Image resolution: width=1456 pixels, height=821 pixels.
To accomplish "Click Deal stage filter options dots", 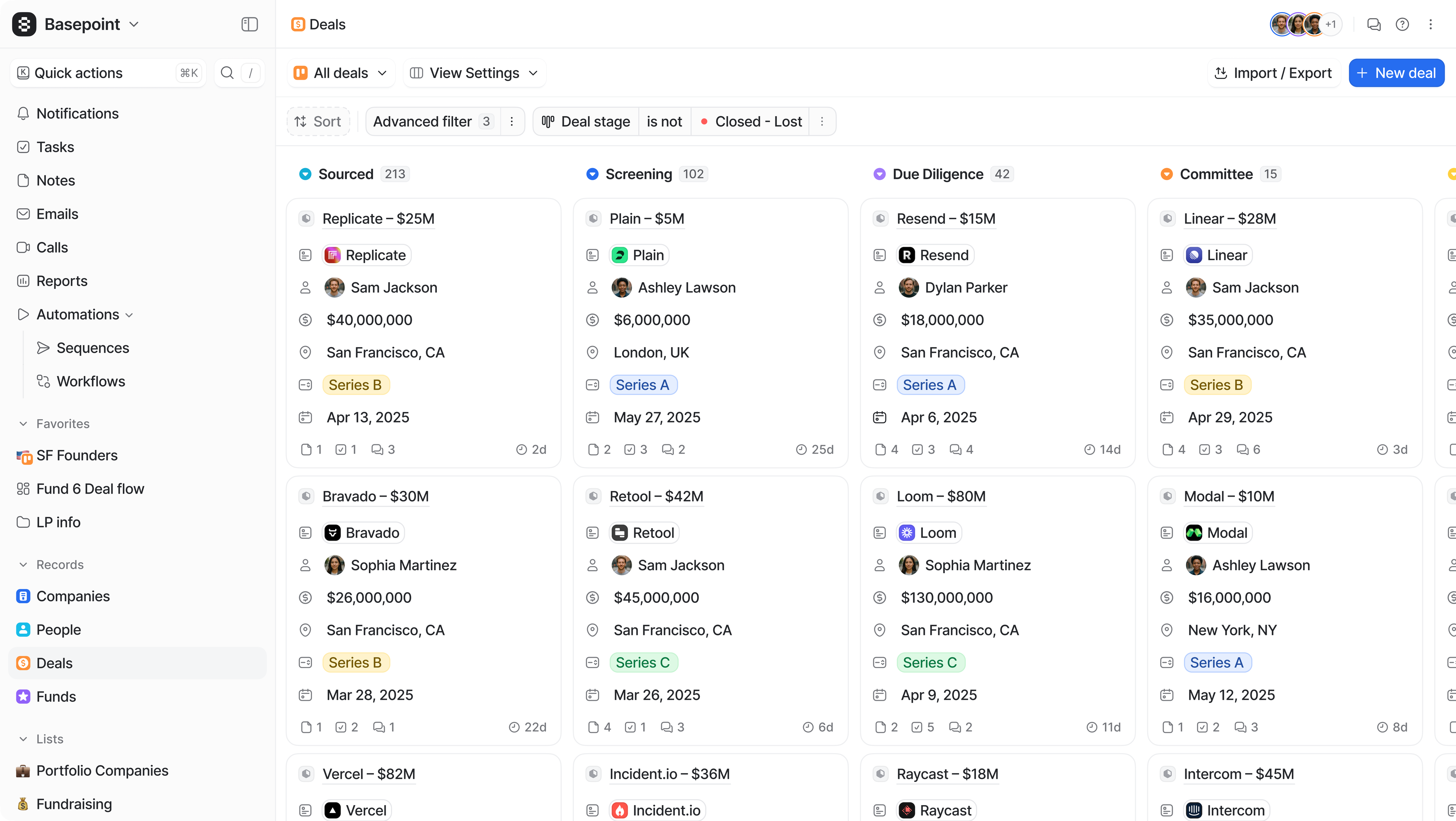I will pyautogui.click(x=822, y=121).
